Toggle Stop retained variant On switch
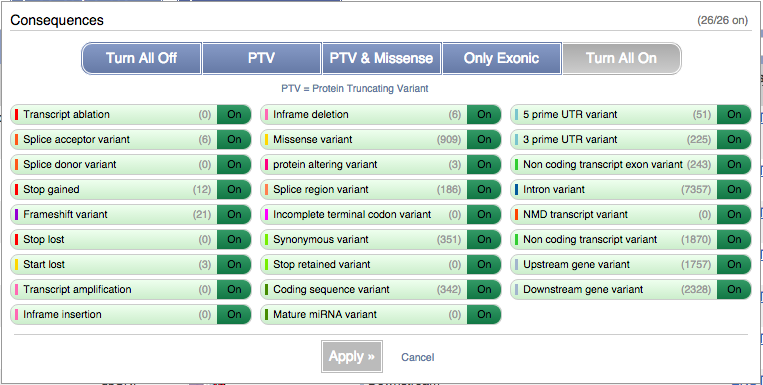The width and height of the screenshot is (763, 385). pos(484,264)
